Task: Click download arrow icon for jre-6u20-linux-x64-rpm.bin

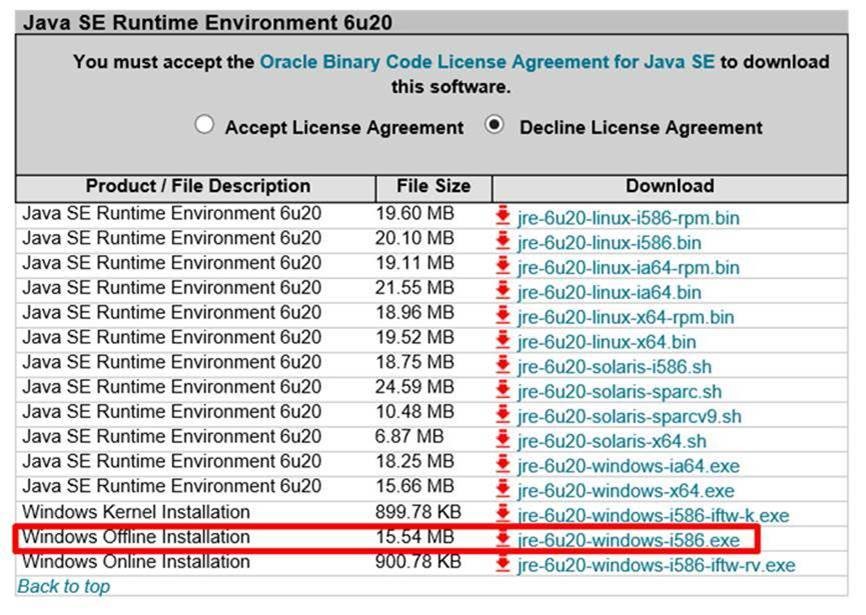Action: coord(503,315)
